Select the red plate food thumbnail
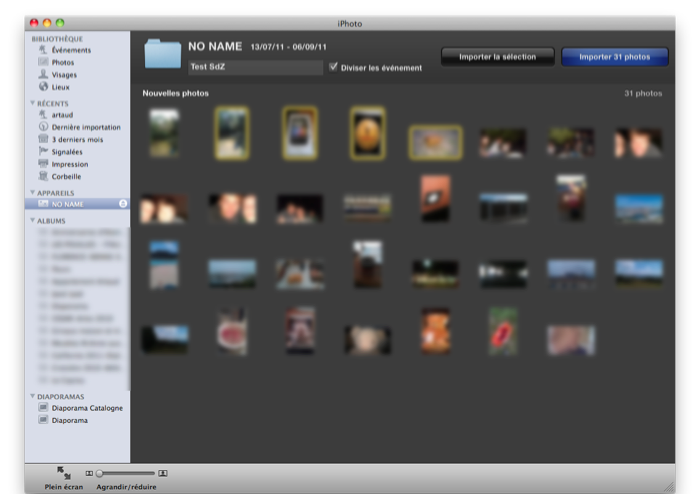Image resolution: width=700 pixels, height=494 pixels. coord(232,332)
